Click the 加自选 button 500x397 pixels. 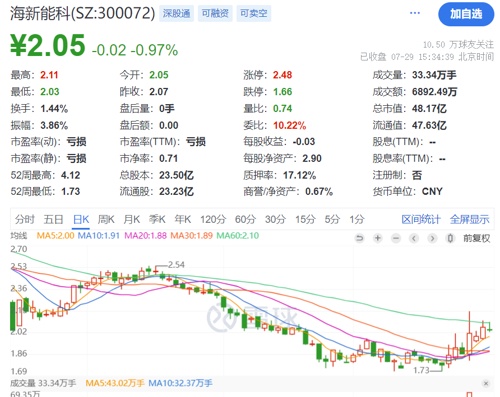coord(466,14)
